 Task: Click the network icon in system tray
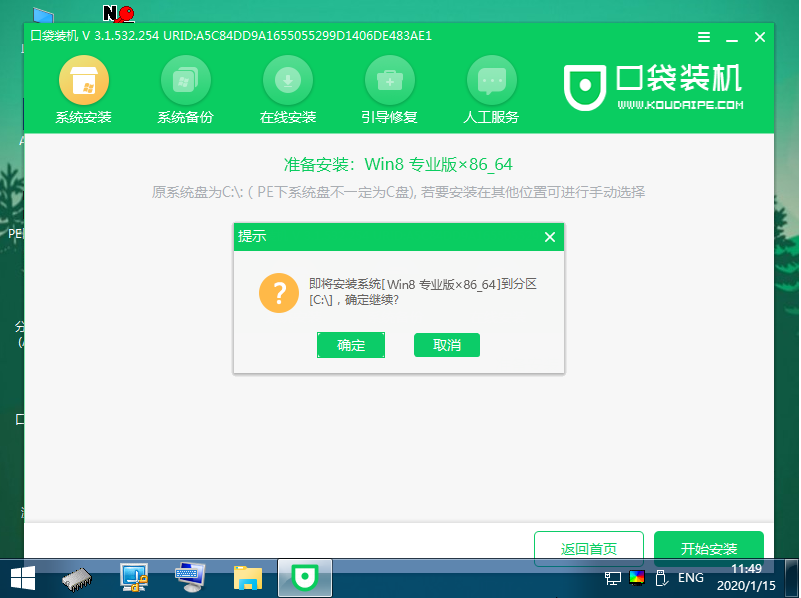pos(614,578)
